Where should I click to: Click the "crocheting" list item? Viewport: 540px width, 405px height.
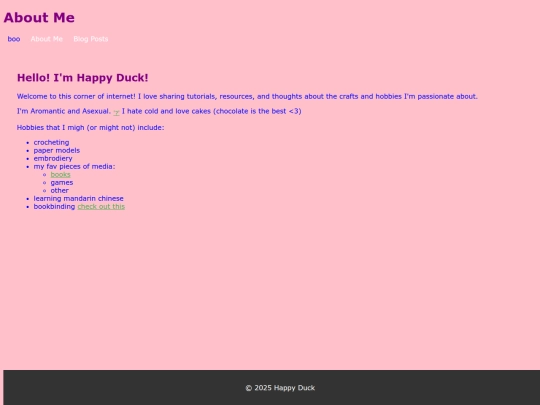coord(51,143)
